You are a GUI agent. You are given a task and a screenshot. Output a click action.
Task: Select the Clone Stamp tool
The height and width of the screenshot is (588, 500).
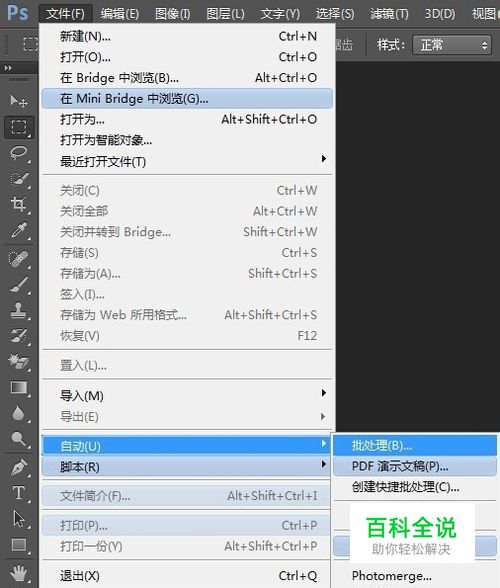19,310
